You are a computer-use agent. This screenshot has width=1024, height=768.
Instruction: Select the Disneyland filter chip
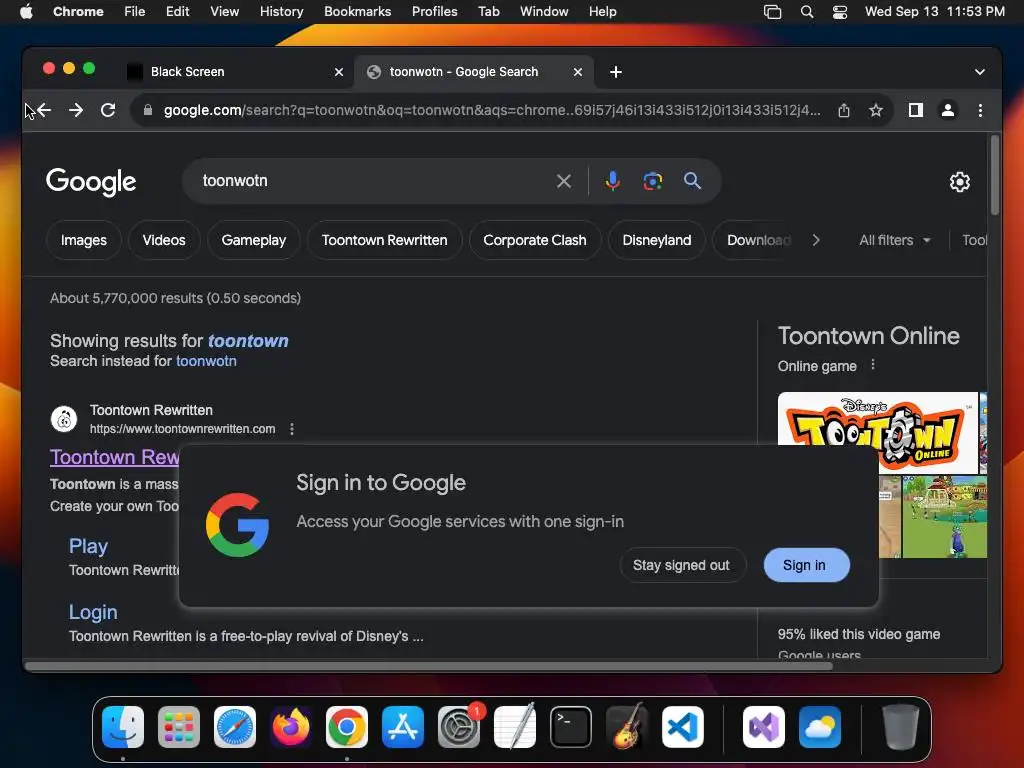[656, 240]
